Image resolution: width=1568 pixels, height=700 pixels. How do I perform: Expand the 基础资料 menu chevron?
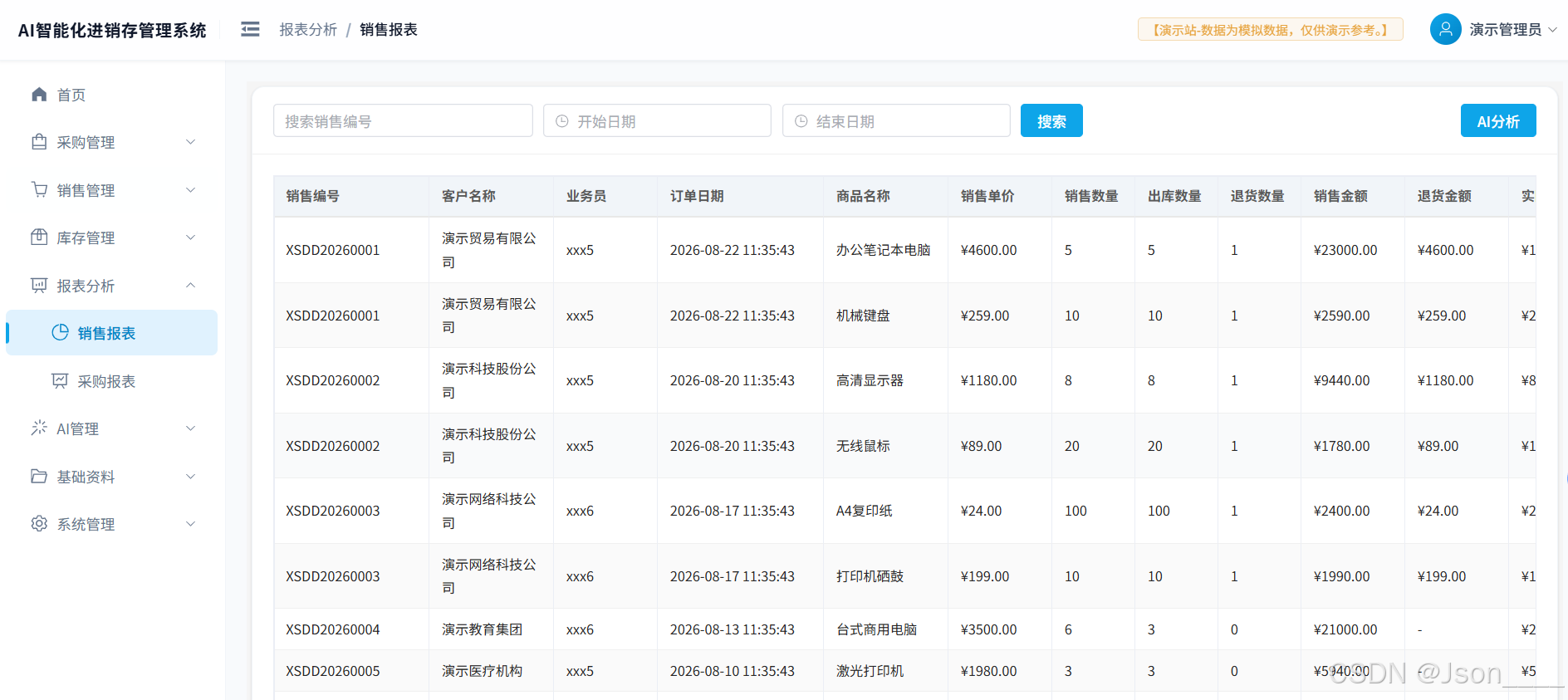tap(190, 477)
